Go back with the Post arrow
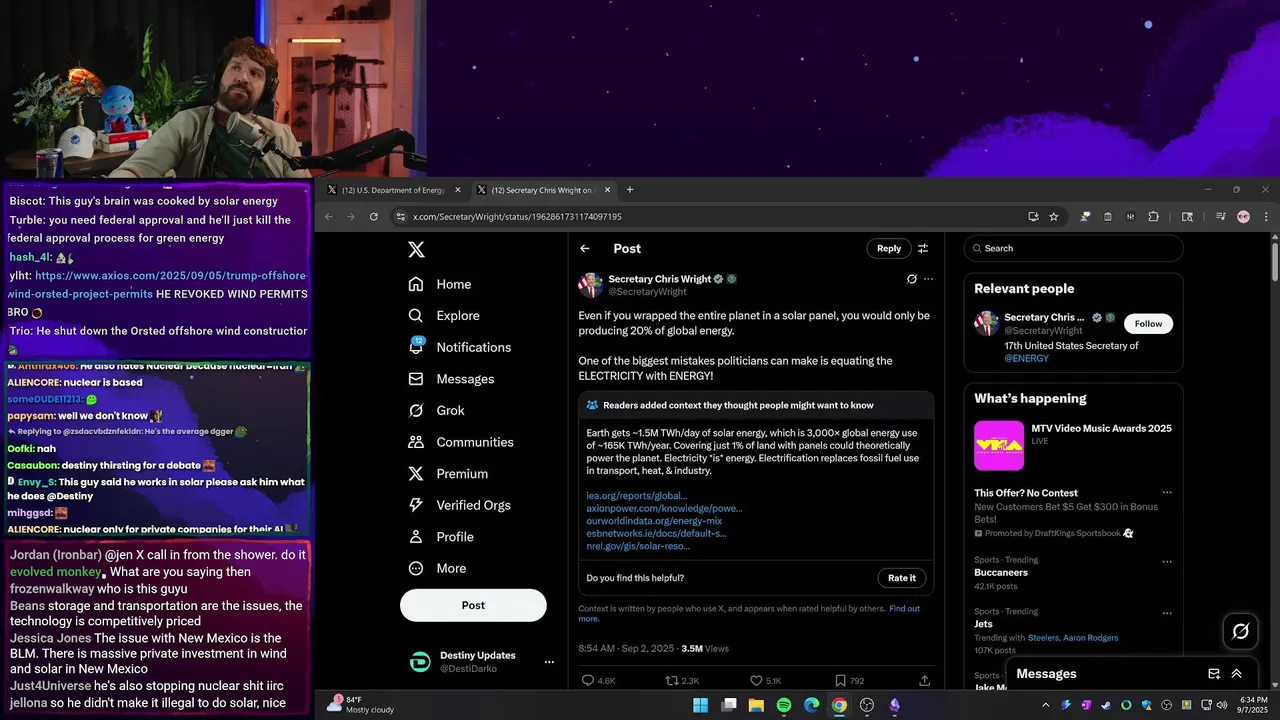 (585, 249)
